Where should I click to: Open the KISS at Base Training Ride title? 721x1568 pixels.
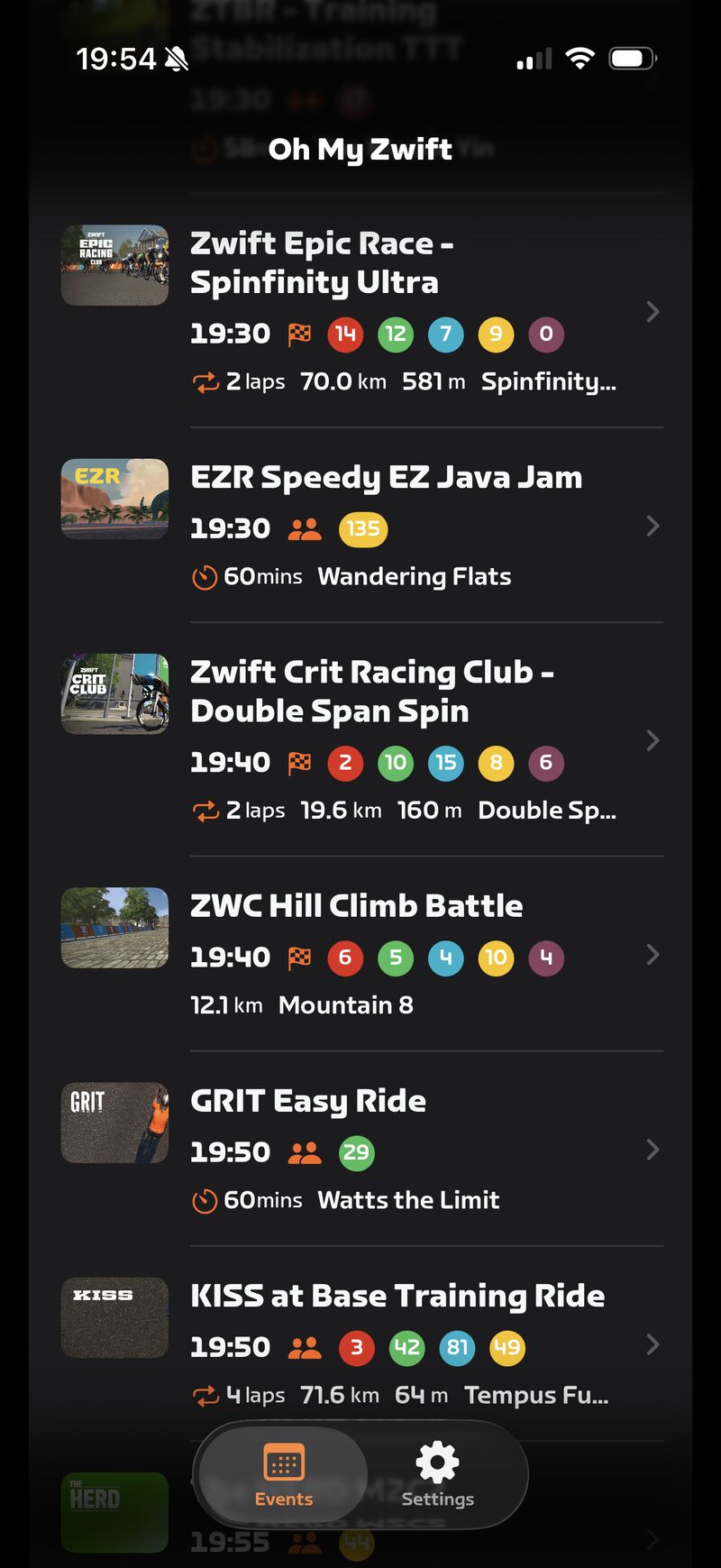(397, 1296)
